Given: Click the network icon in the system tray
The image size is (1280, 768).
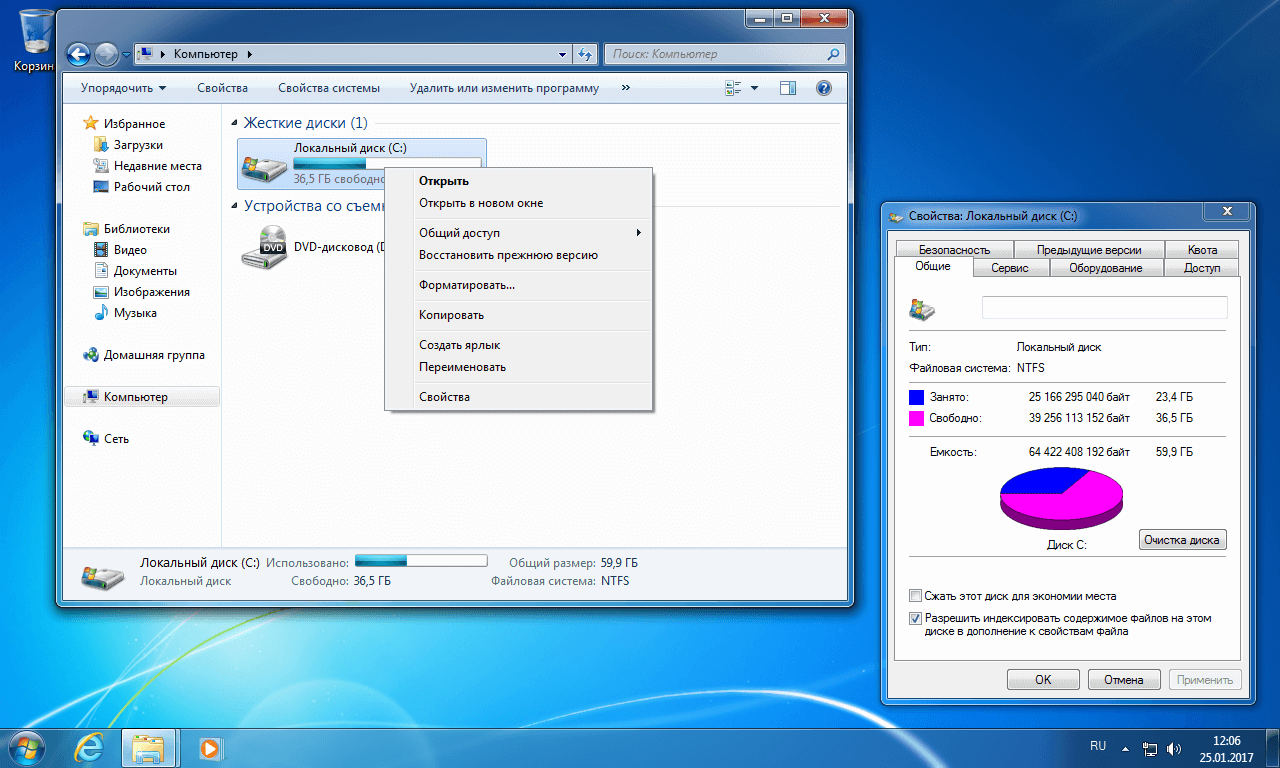Looking at the screenshot, I should click(1151, 748).
